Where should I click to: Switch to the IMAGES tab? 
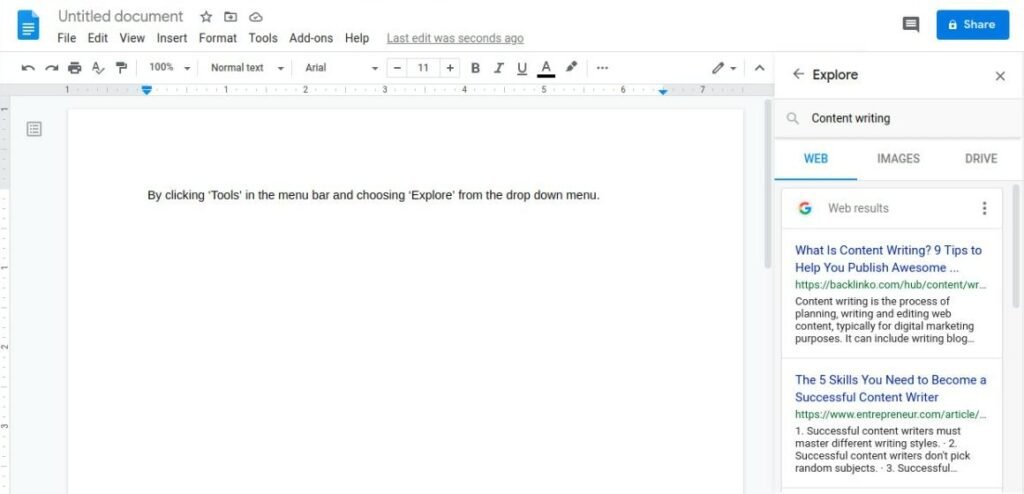pyautogui.click(x=898, y=158)
